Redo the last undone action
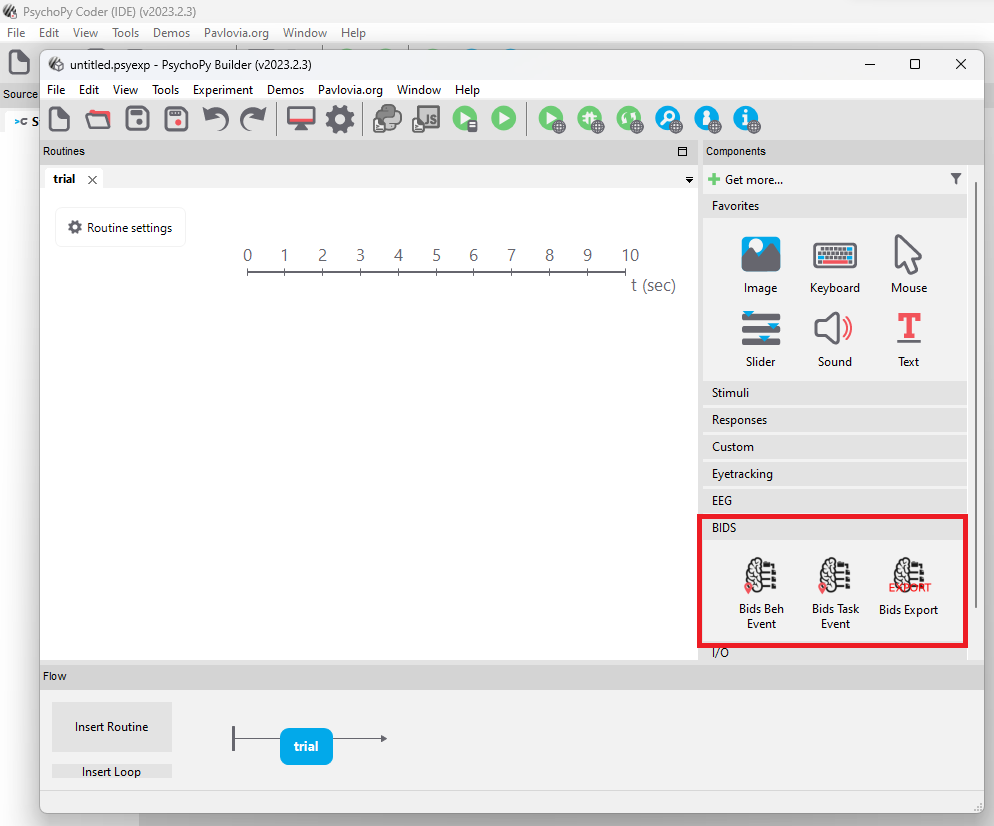 (x=254, y=119)
